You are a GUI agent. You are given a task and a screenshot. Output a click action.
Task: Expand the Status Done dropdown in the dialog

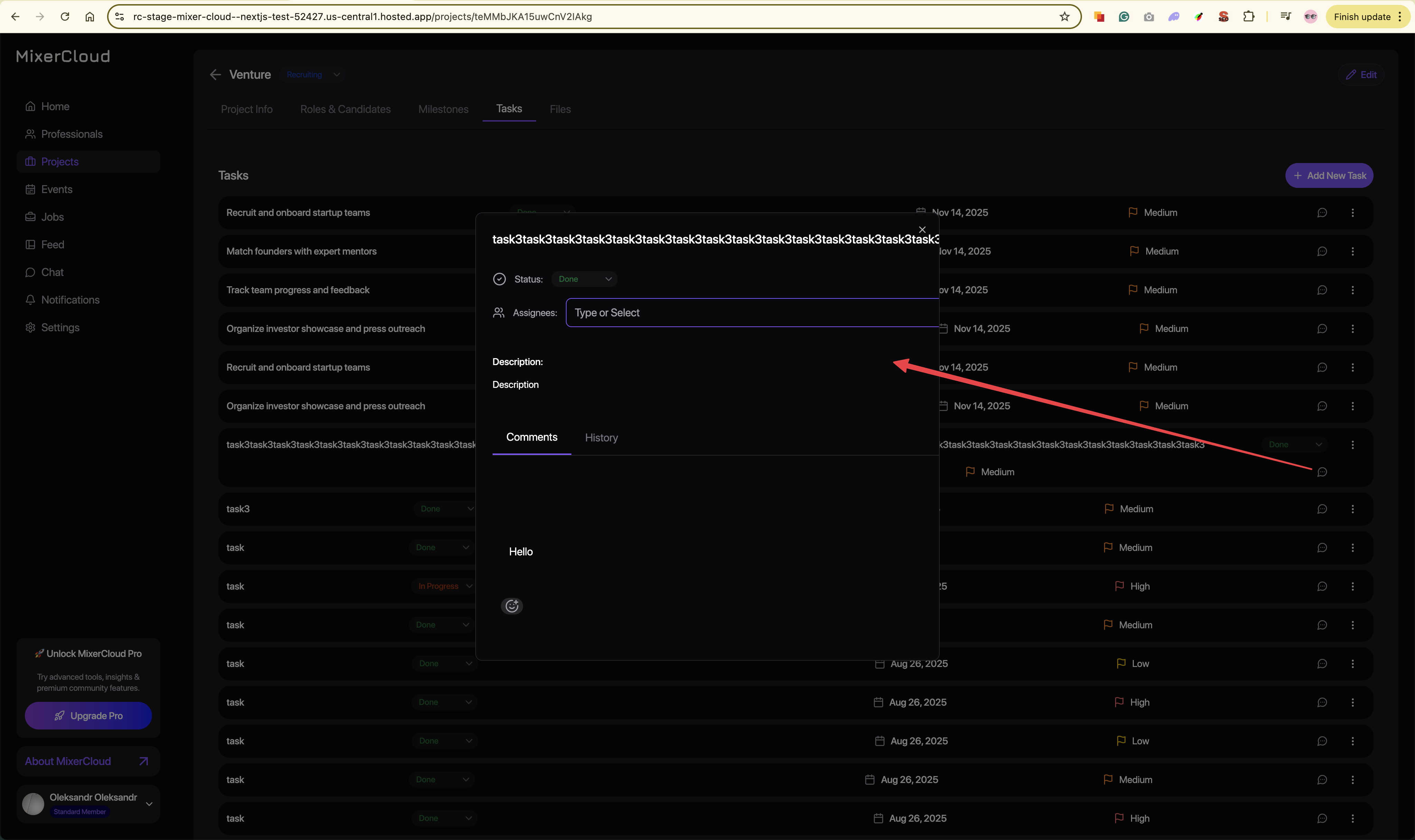[x=584, y=279]
